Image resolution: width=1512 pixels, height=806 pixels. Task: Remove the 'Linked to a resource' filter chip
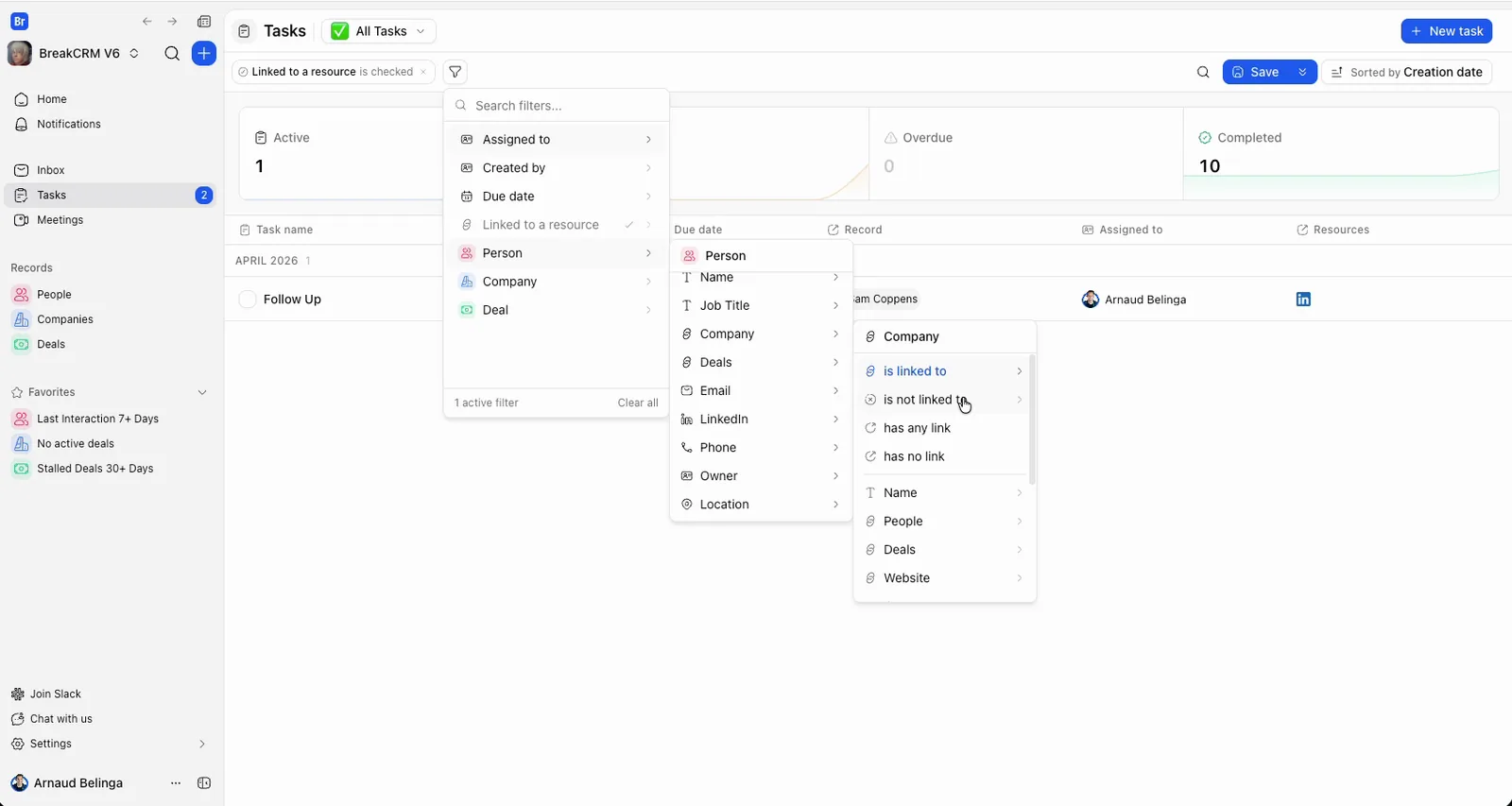tap(423, 72)
